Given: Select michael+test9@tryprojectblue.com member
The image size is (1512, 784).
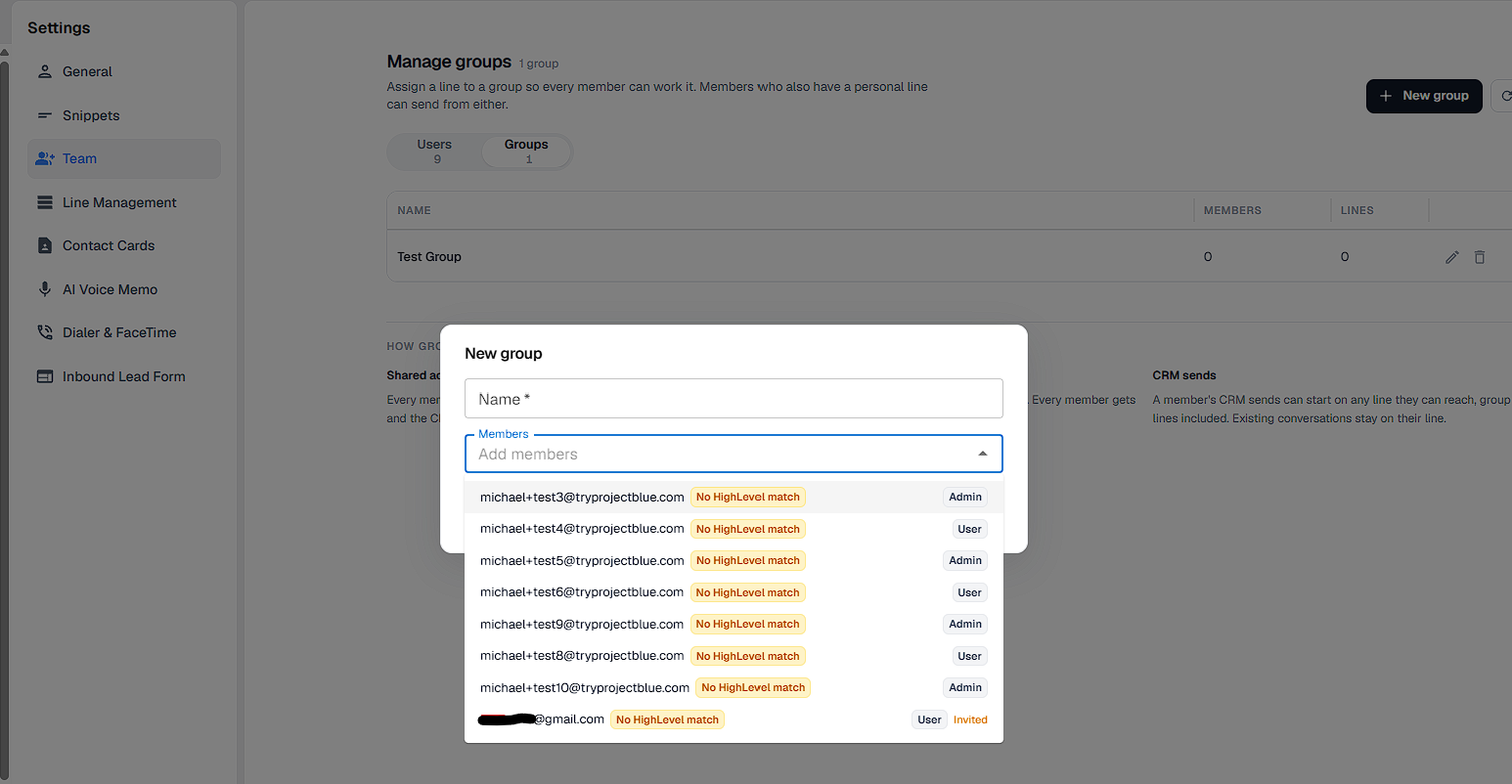Looking at the screenshot, I should (x=734, y=624).
